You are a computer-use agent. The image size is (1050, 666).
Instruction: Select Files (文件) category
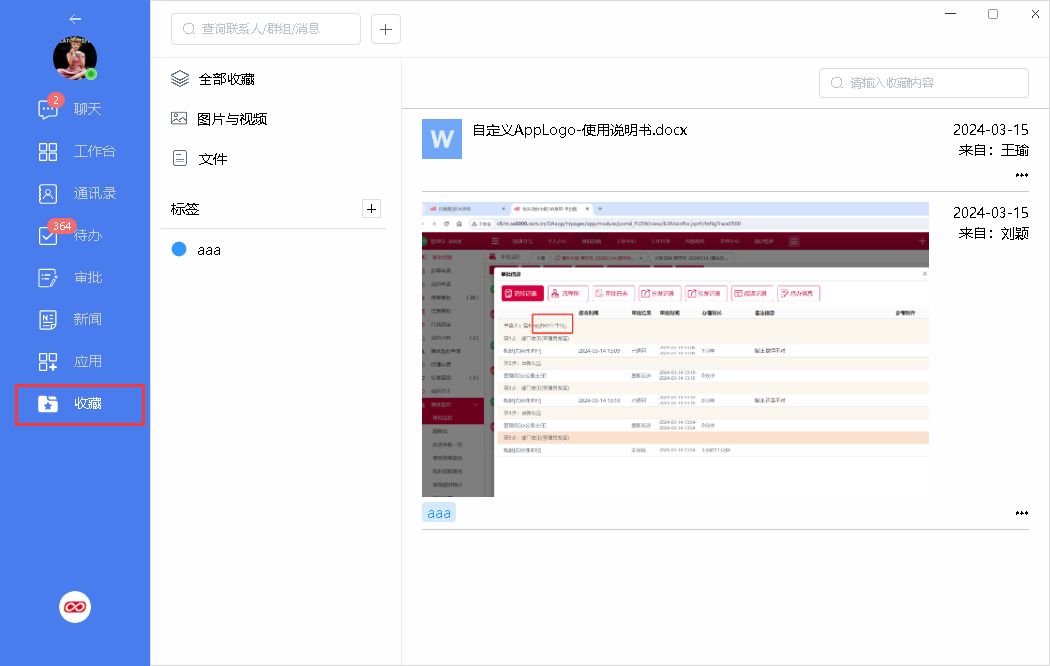pos(212,159)
